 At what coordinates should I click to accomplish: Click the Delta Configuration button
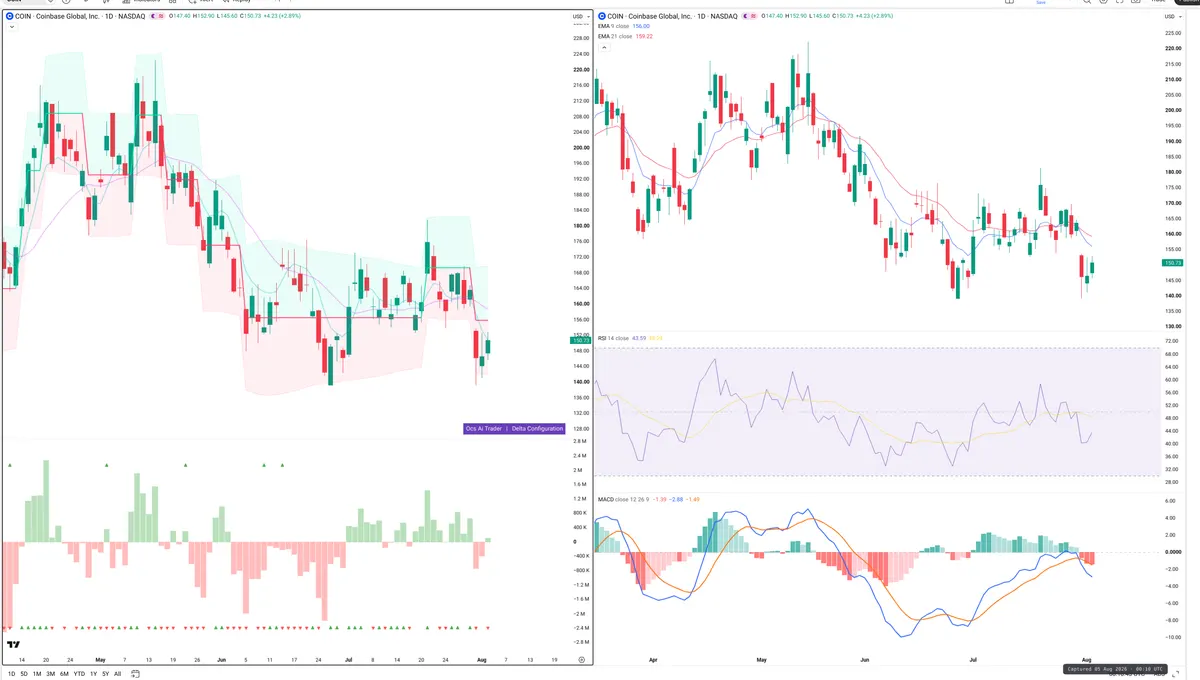coord(538,428)
